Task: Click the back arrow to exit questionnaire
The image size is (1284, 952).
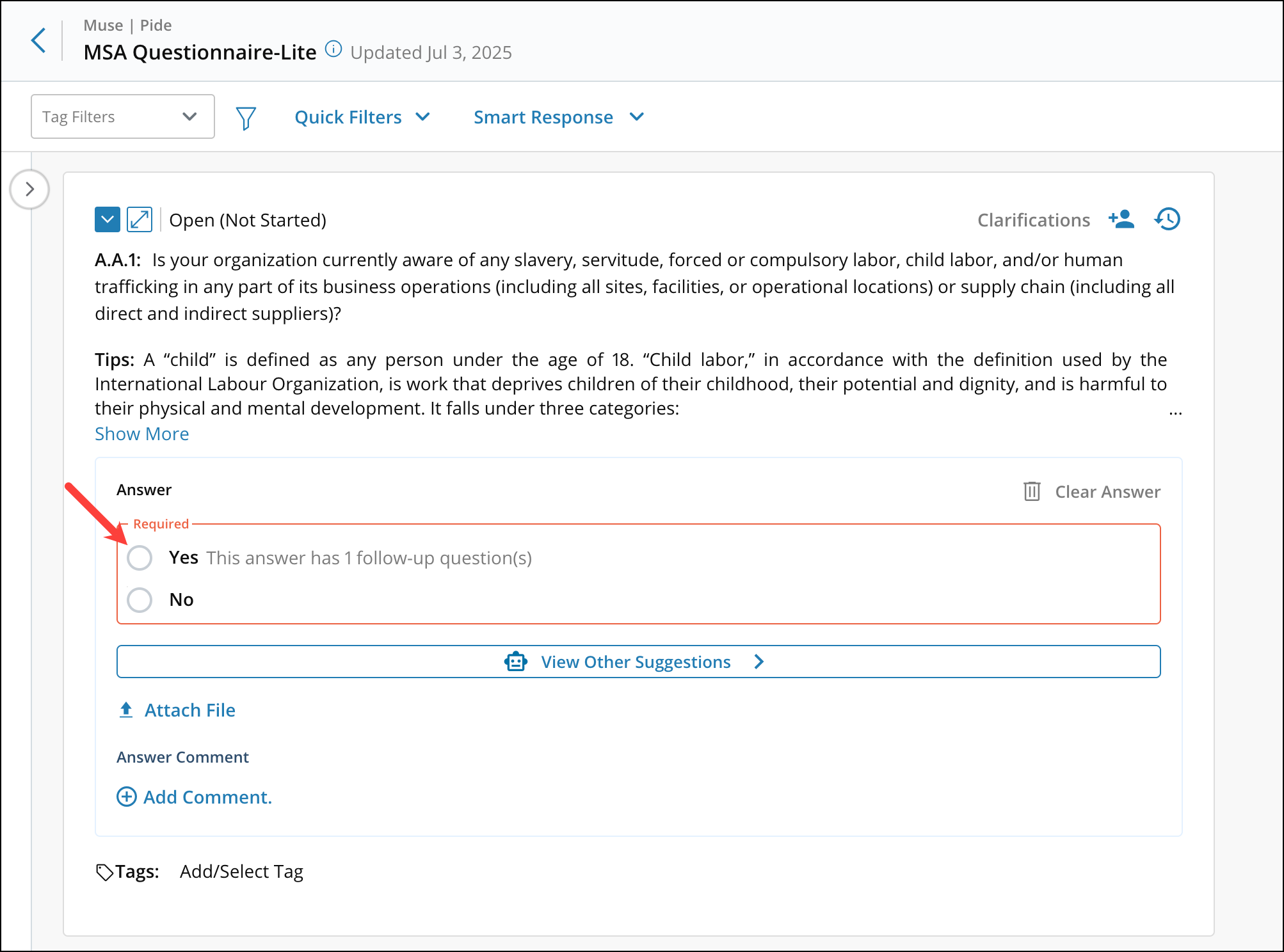Action: point(38,40)
